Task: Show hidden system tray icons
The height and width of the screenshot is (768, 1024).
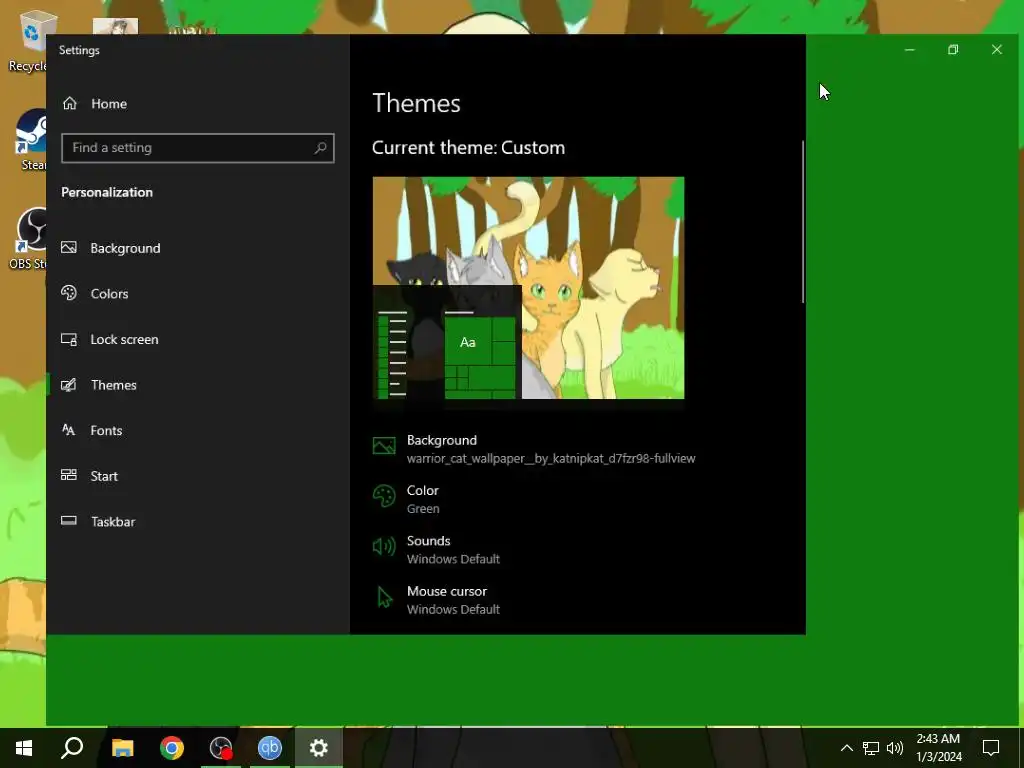Action: point(846,748)
